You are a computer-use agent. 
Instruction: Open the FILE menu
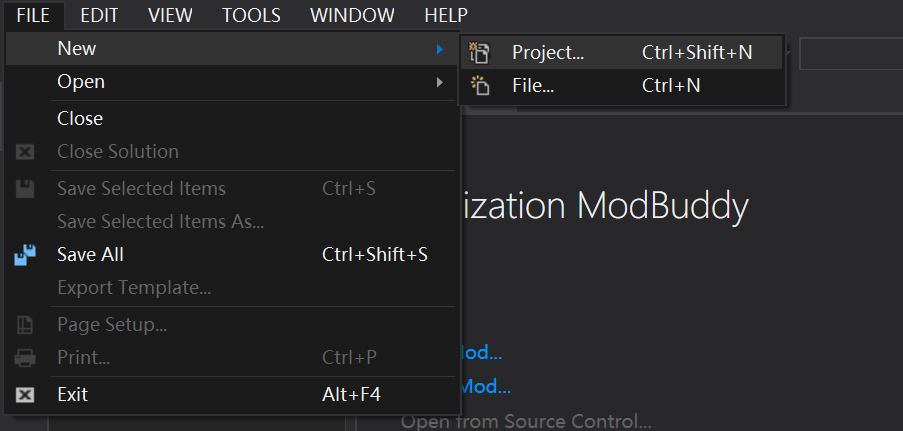(x=33, y=15)
